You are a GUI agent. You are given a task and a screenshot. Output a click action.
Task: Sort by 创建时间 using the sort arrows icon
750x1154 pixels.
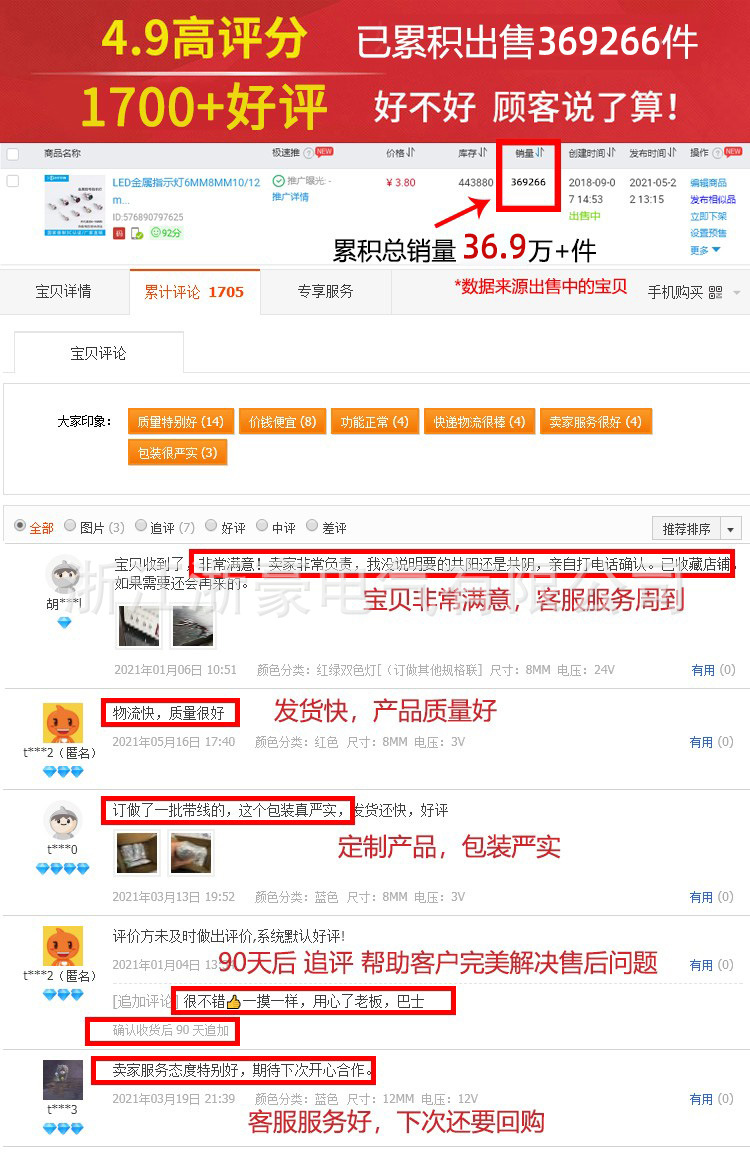tap(612, 152)
